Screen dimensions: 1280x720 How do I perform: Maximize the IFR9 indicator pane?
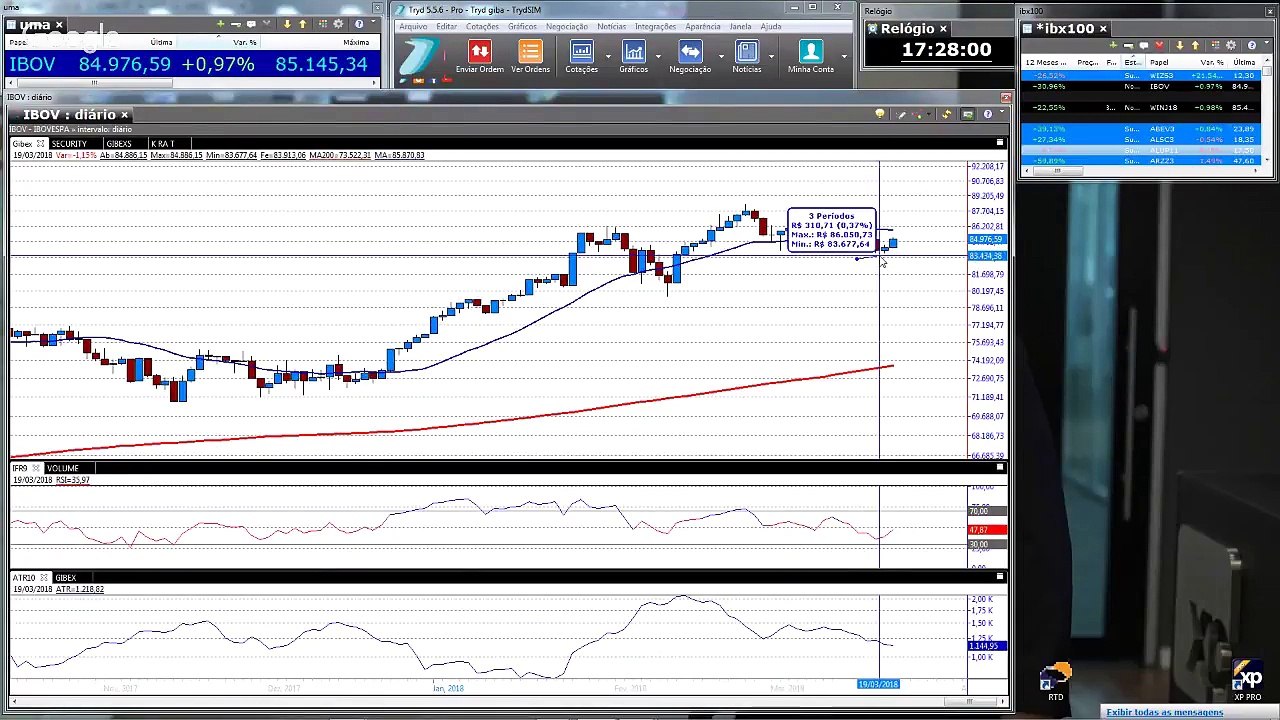click(999, 467)
